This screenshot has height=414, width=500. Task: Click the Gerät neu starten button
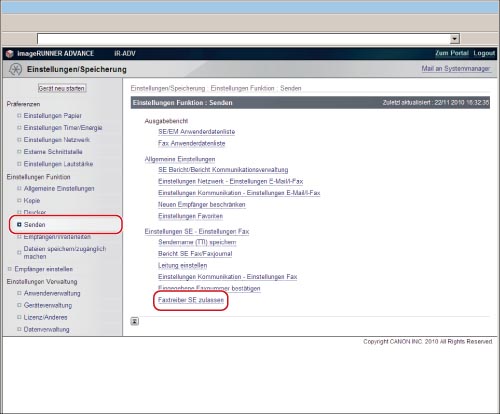(62, 88)
